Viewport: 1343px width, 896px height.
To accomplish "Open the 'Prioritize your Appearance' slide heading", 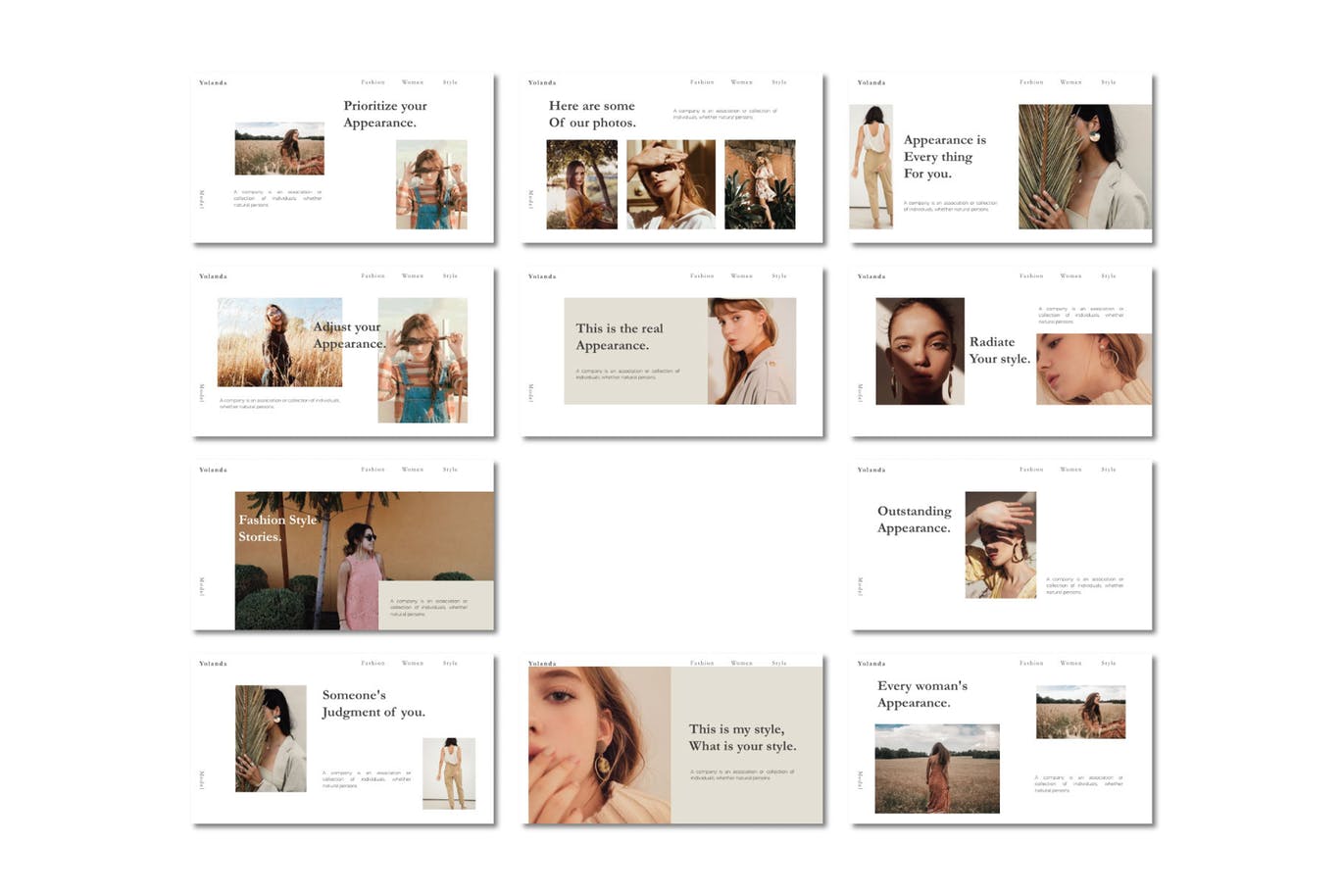I will (x=384, y=114).
